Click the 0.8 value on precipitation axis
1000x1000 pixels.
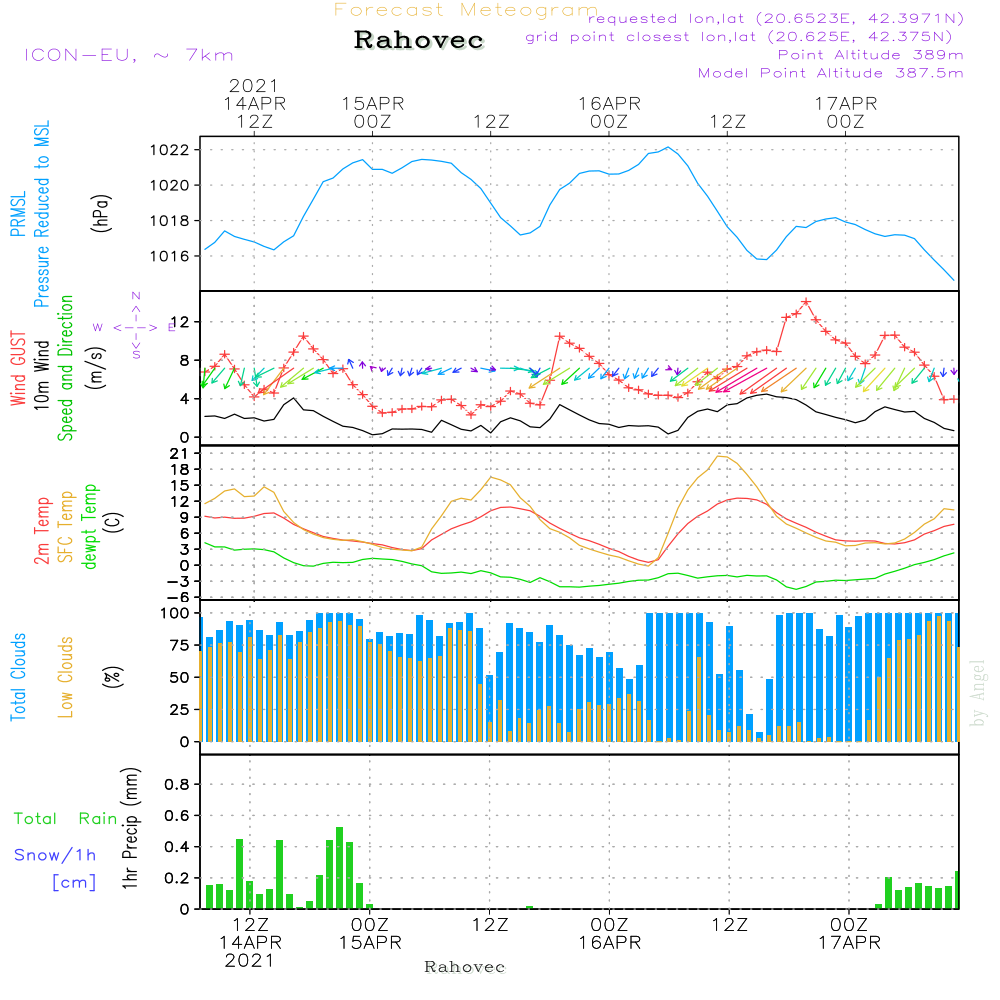pyautogui.click(x=177, y=784)
